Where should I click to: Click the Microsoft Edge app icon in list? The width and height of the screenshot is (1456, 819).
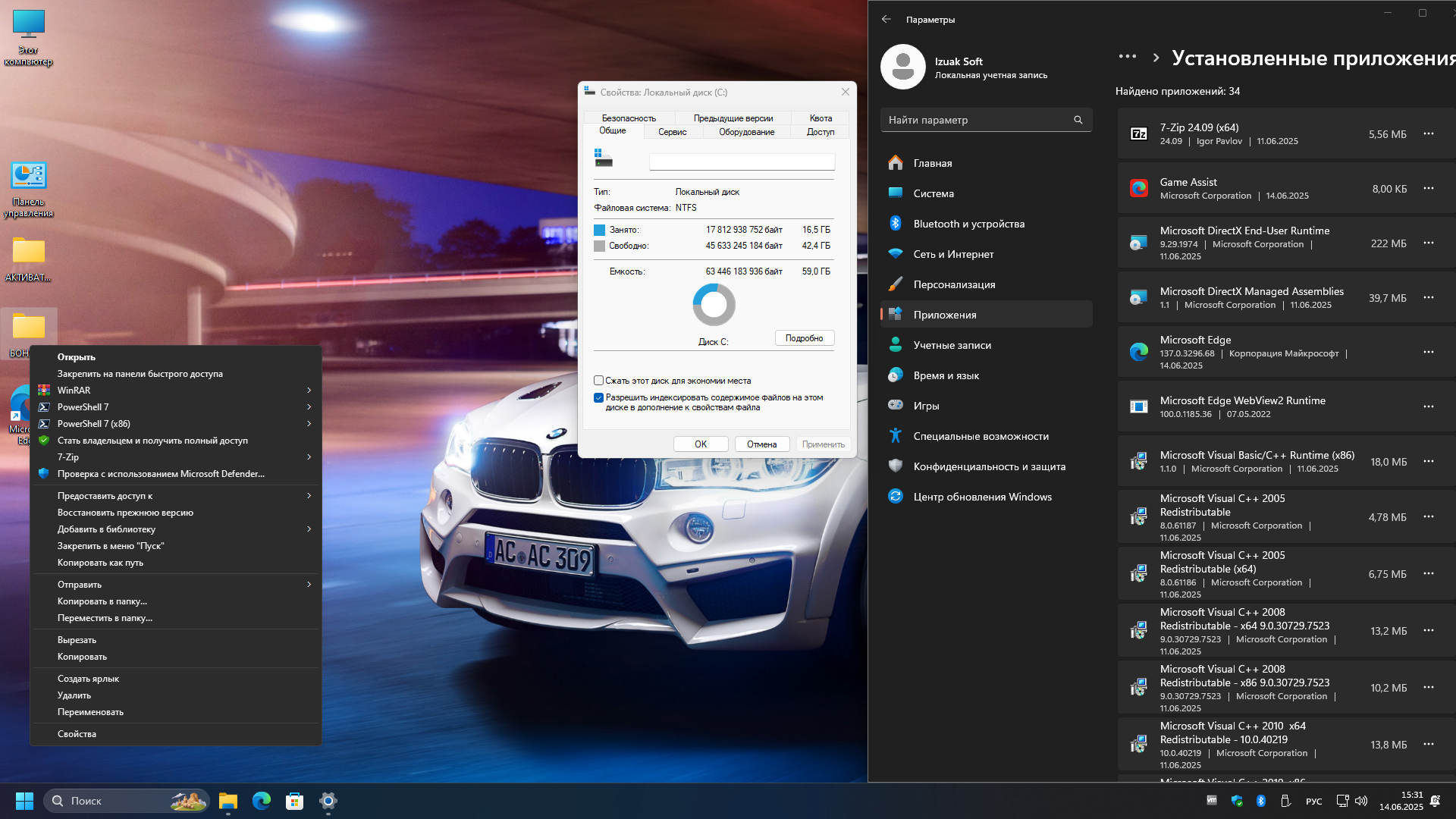click(x=1139, y=352)
